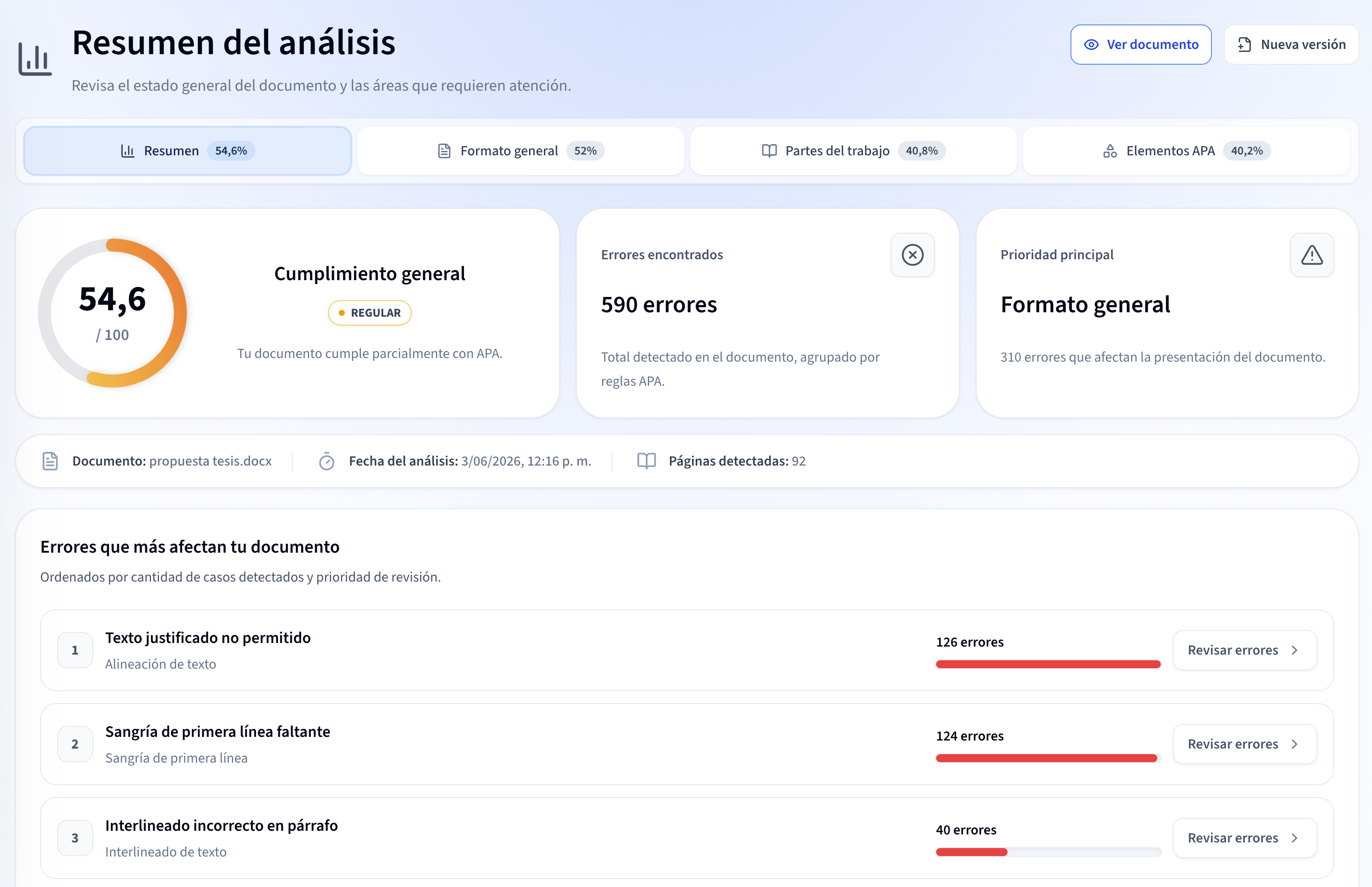Upload a Nueva versión
Screen dimensions: 1372x887
tap(1291, 45)
